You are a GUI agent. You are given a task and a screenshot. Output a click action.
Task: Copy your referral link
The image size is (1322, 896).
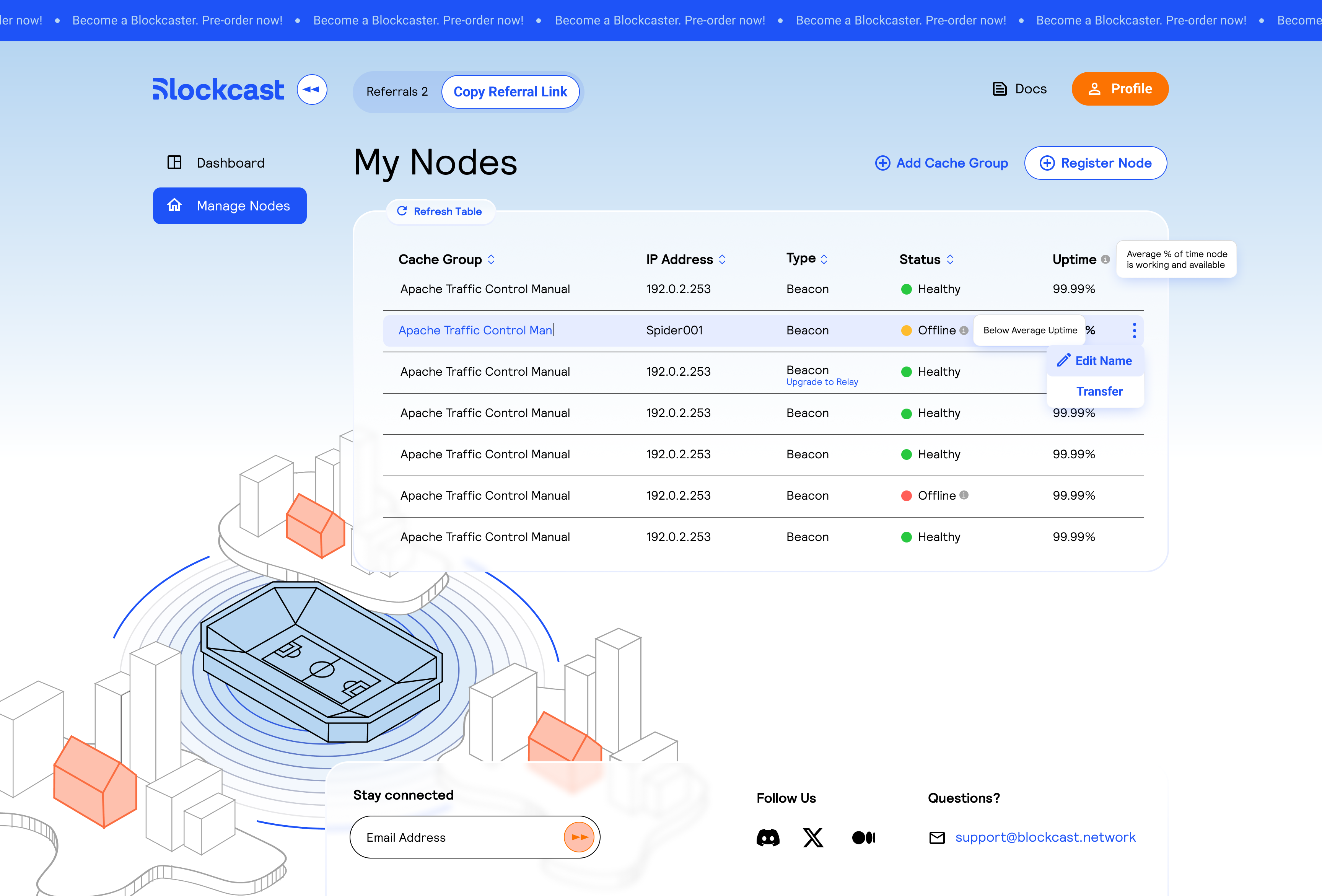pyautogui.click(x=510, y=91)
